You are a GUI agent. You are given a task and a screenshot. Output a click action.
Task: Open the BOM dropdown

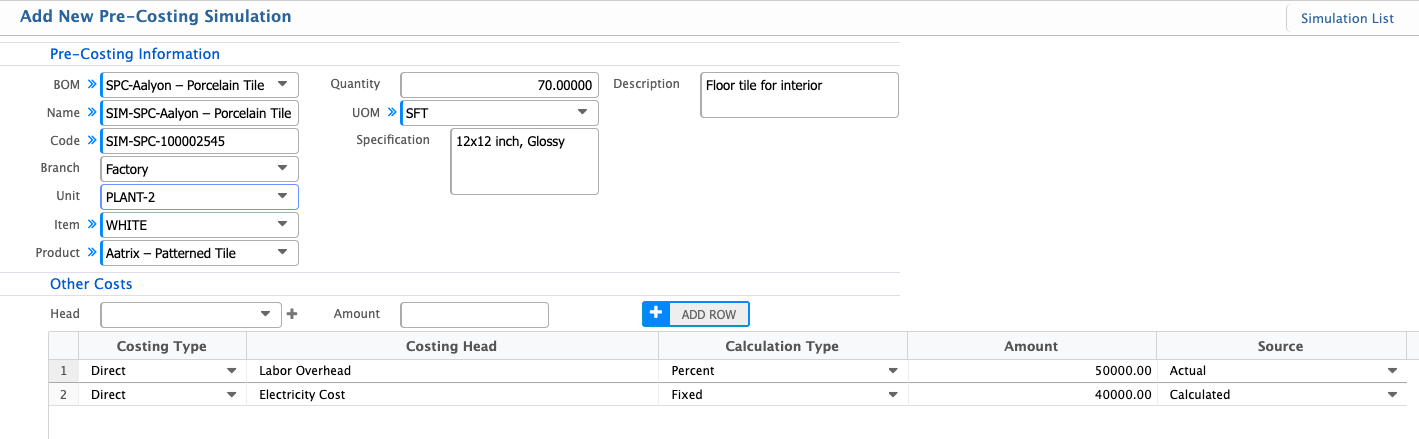pos(282,85)
